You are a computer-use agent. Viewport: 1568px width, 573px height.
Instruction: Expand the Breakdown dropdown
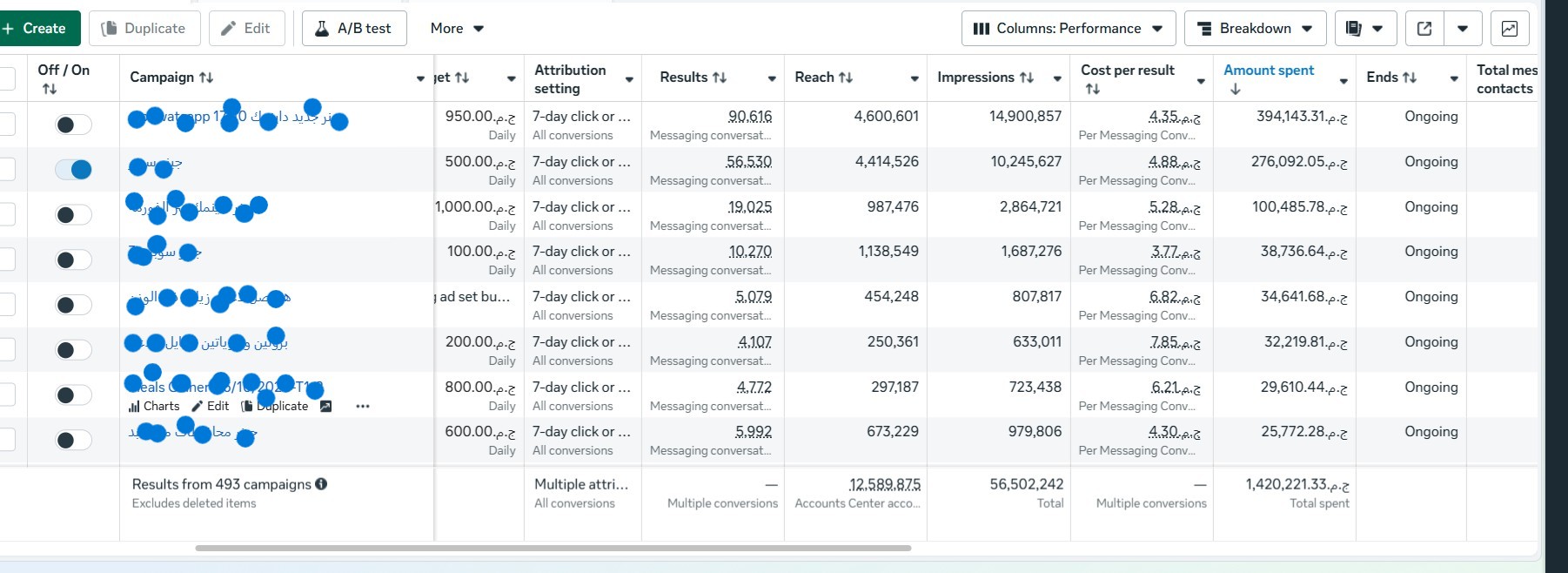[x=1255, y=29]
